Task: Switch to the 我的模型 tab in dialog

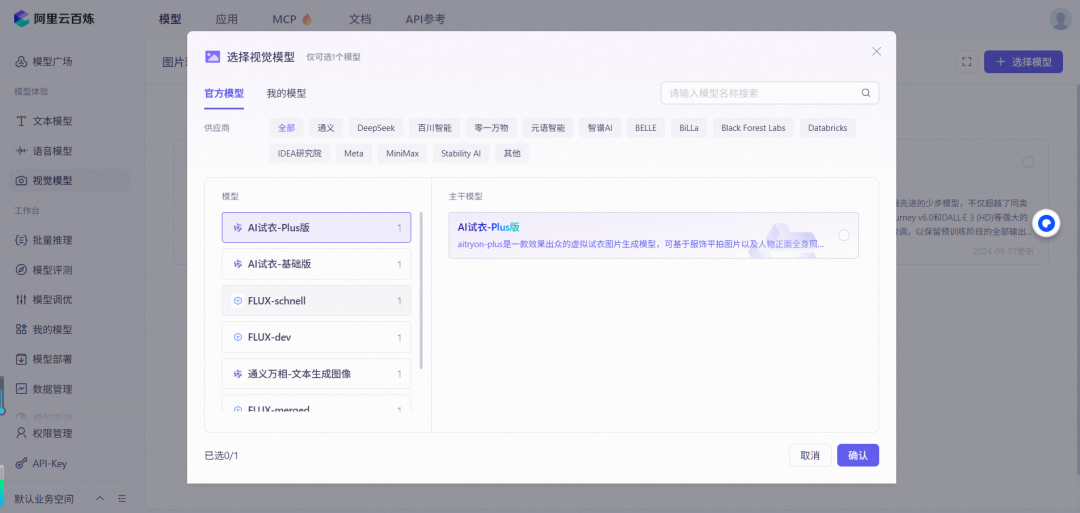Action: click(287, 94)
